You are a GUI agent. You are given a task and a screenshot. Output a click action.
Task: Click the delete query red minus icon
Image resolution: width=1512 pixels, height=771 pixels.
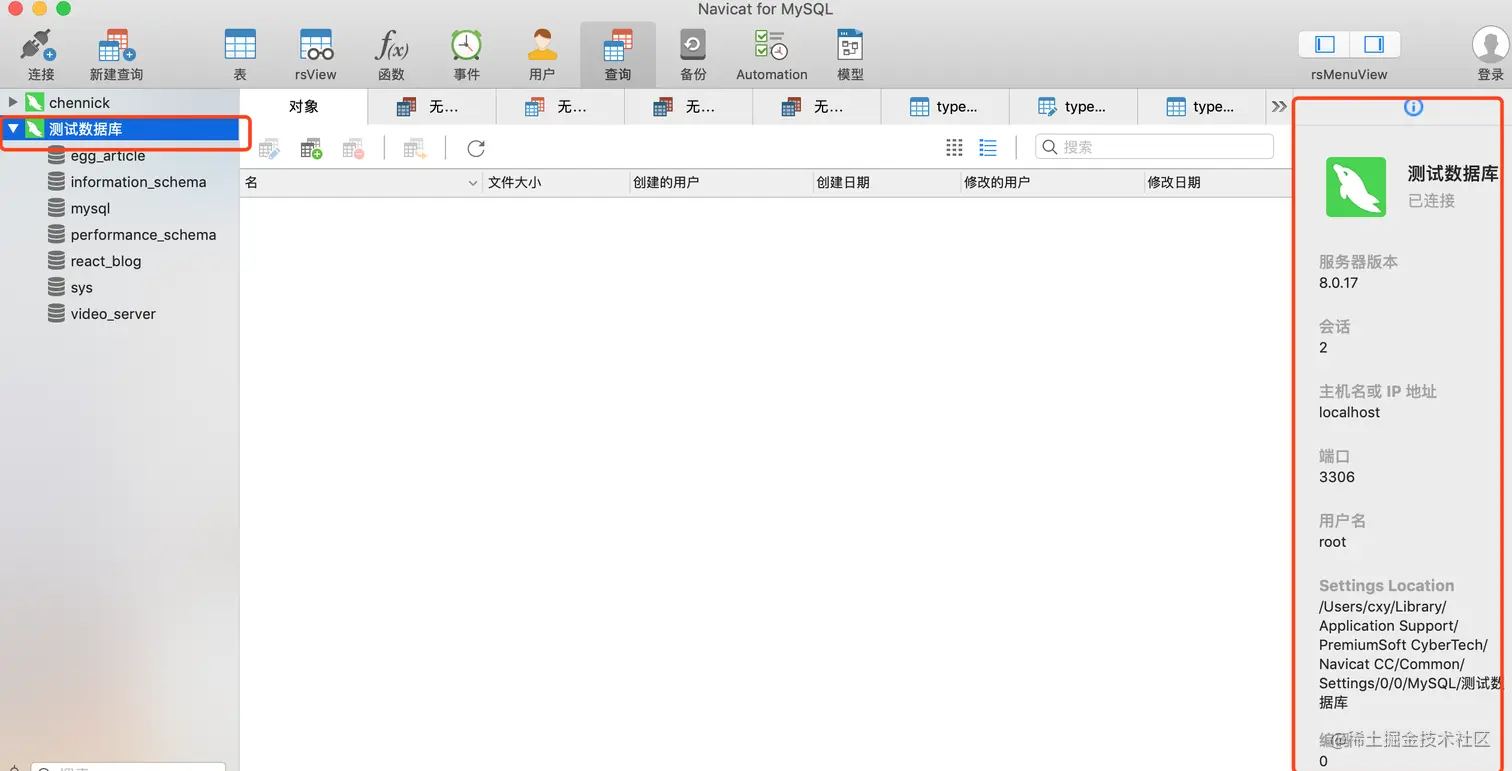pyautogui.click(x=353, y=149)
